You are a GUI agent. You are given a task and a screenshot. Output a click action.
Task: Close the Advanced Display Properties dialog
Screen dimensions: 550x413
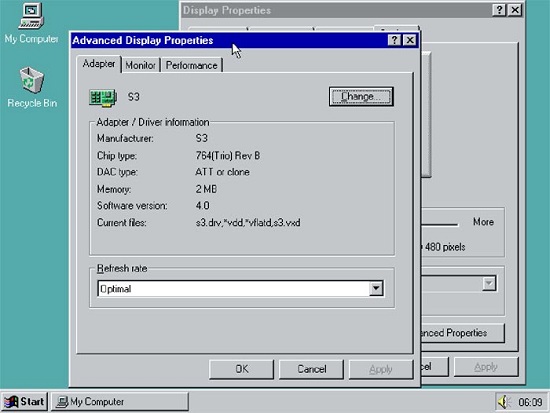coord(410,40)
